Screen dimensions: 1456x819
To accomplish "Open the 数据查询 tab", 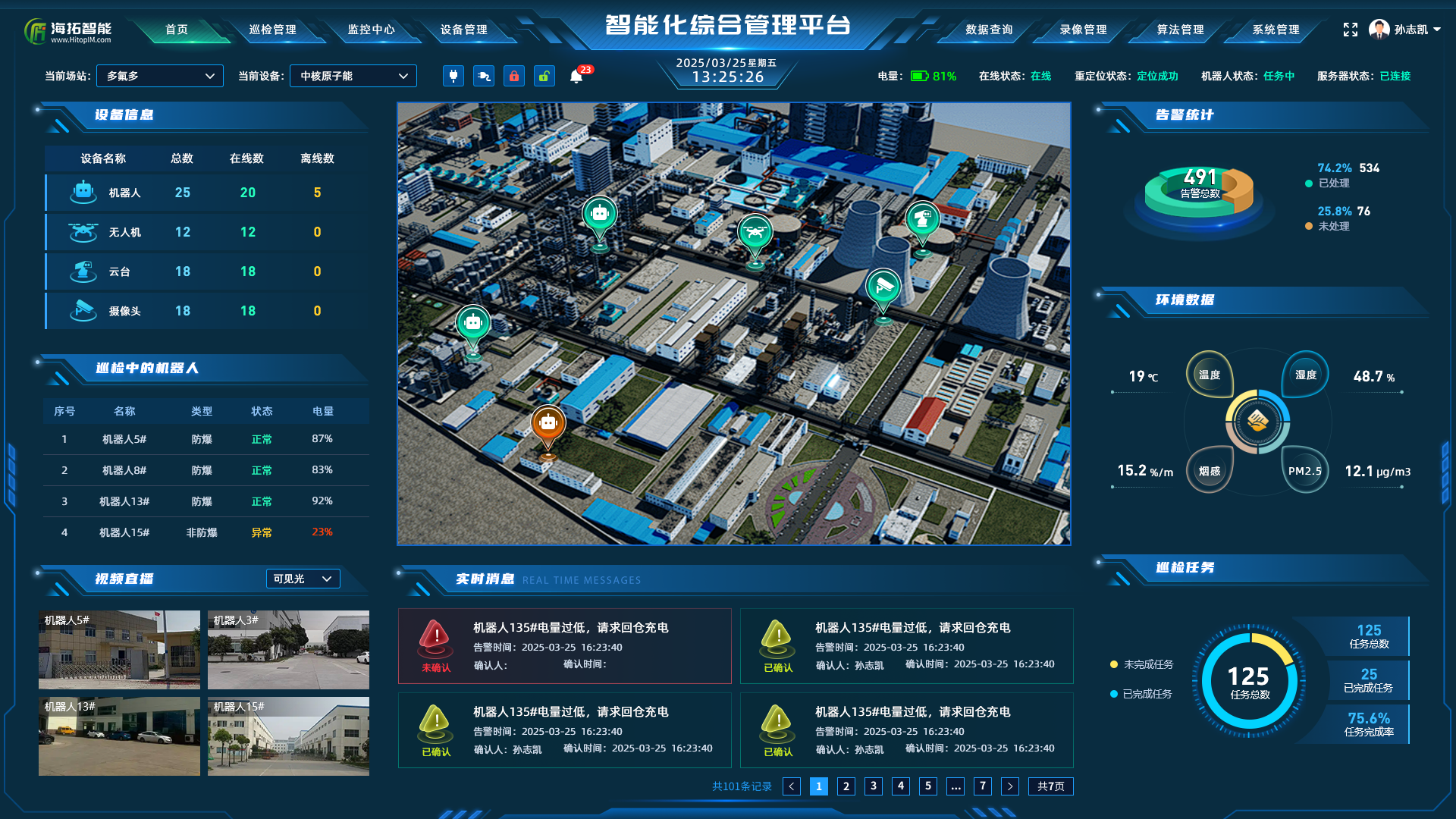I will tap(989, 30).
